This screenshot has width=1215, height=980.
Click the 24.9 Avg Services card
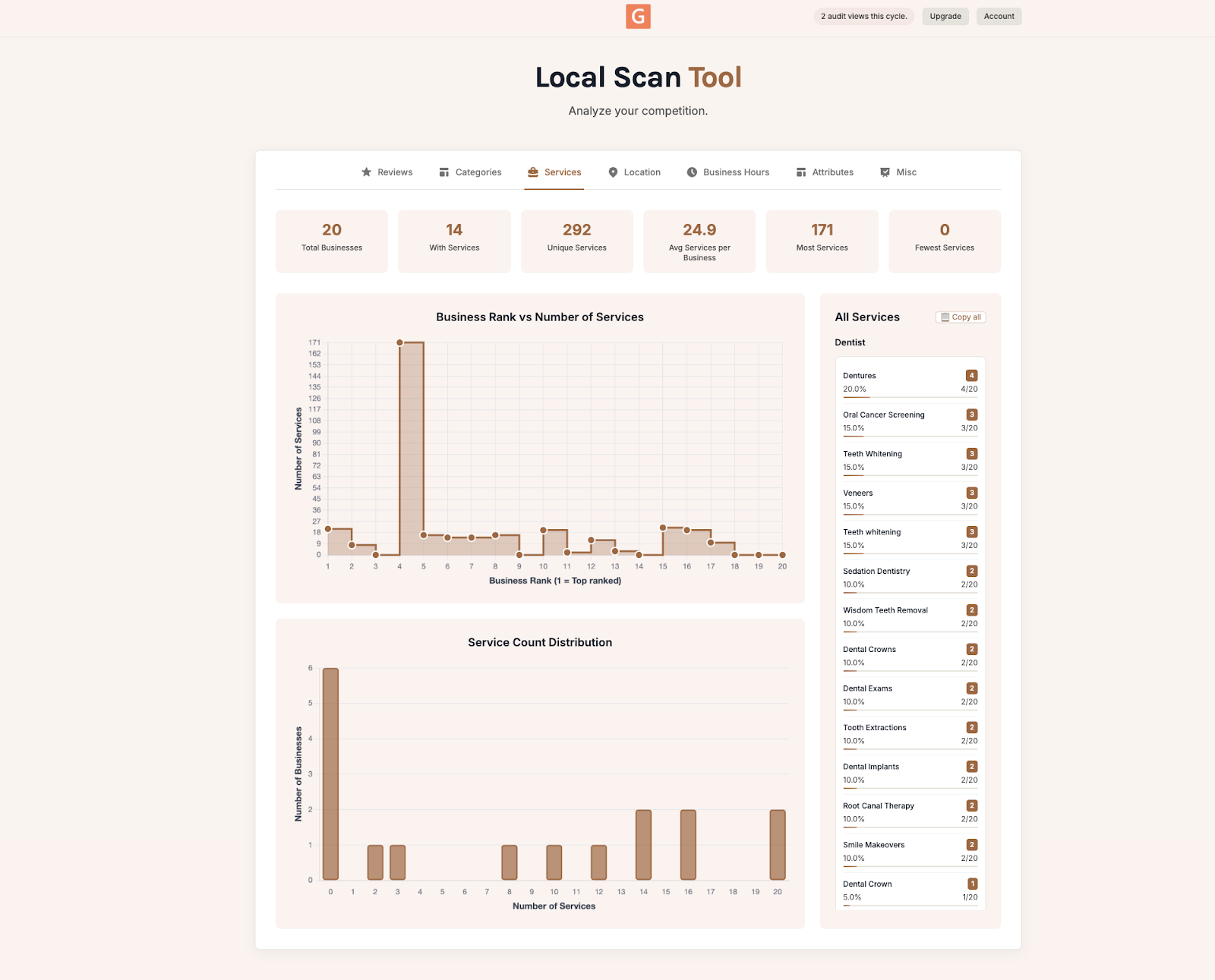pos(699,241)
